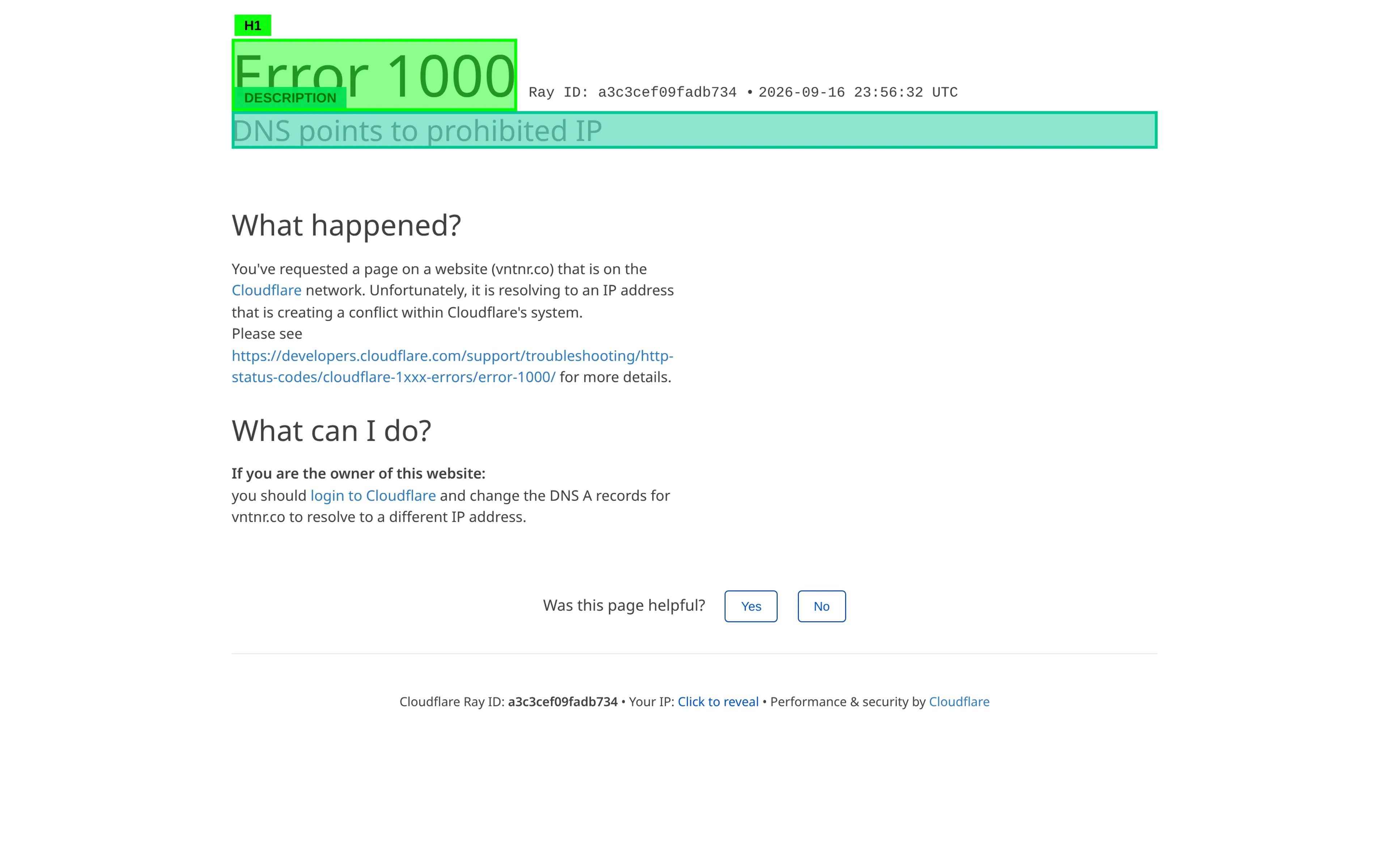The height and width of the screenshot is (868, 1389).
Task: Open the error-1000 troubleshooting documentation URL
Action: 452,366
